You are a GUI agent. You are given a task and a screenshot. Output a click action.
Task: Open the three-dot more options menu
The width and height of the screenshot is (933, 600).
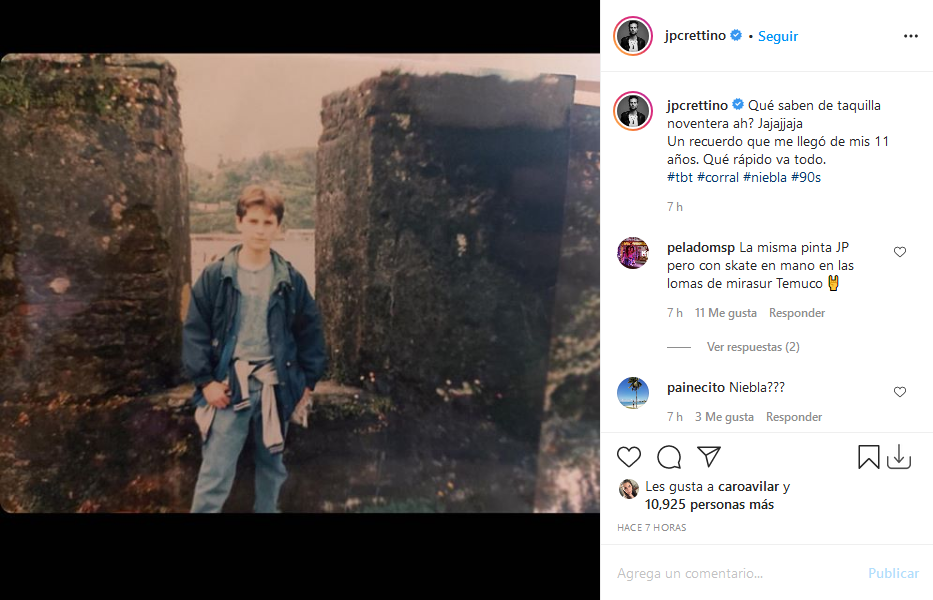[x=910, y=36]
